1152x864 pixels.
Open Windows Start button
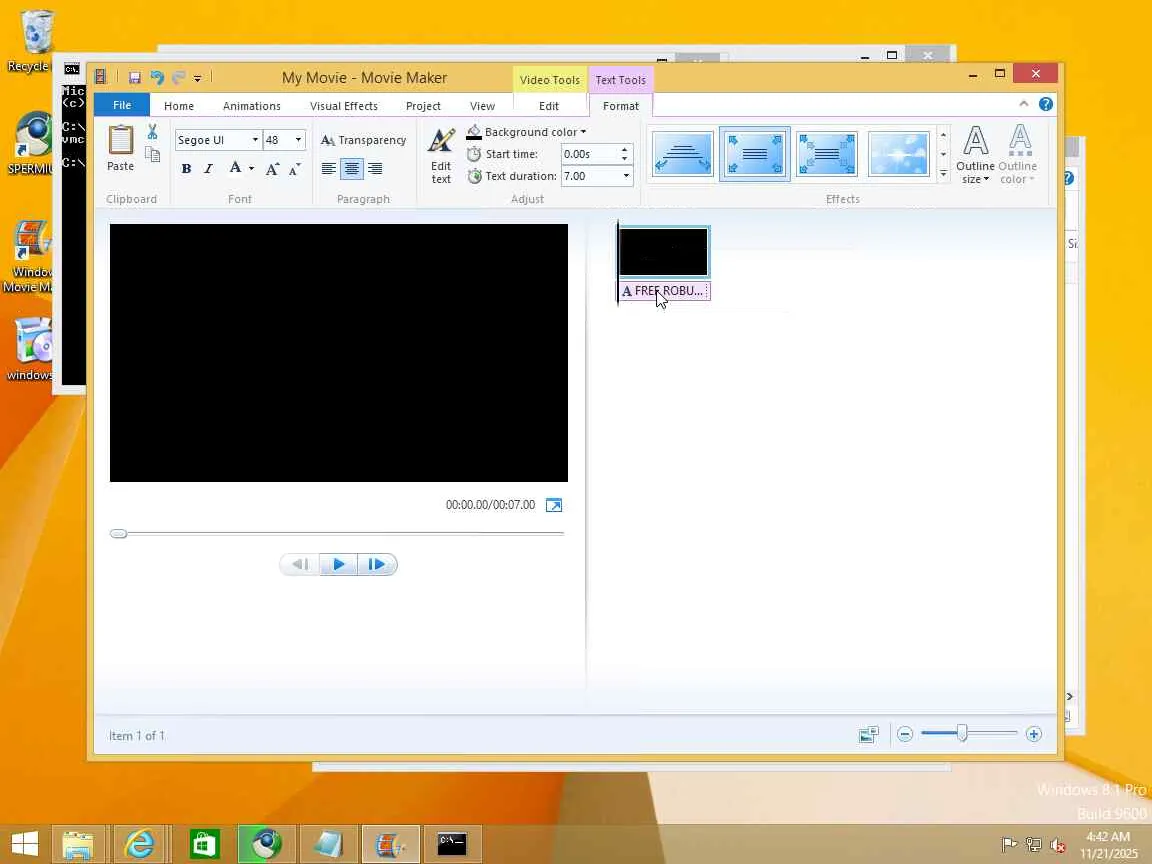point(25,843)
